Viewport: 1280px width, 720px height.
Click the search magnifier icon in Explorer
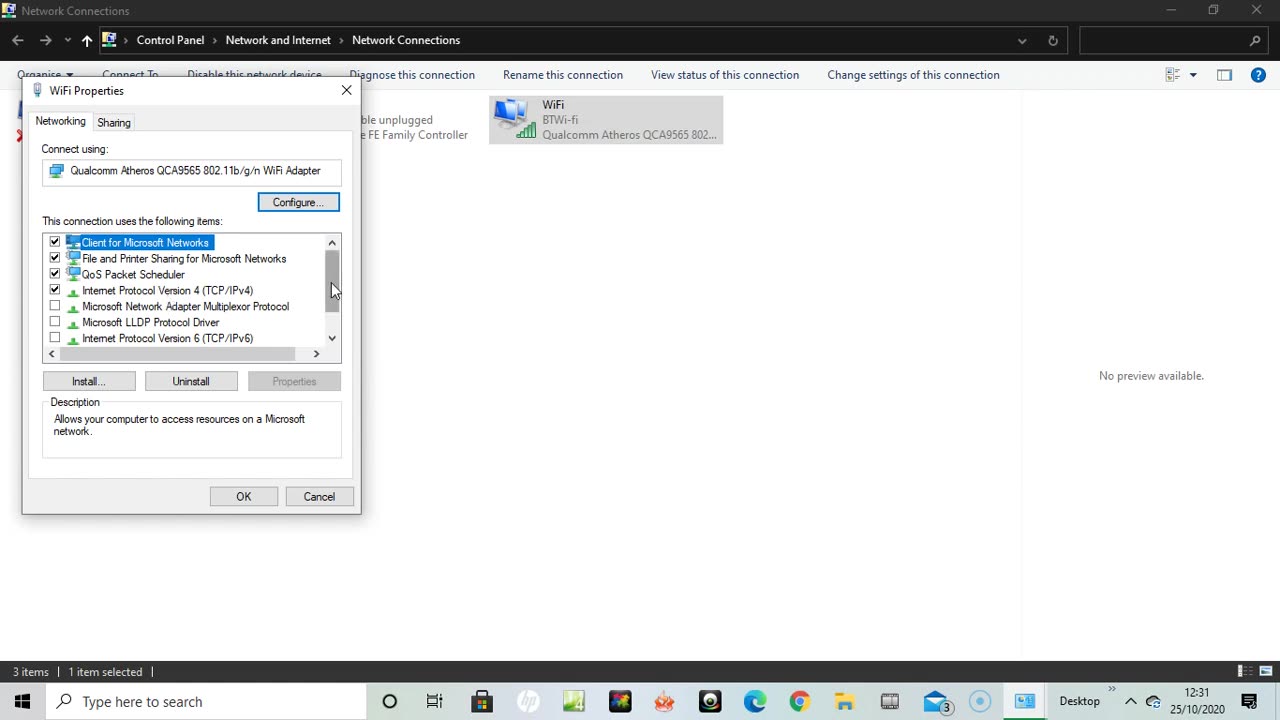[1256, 41]
